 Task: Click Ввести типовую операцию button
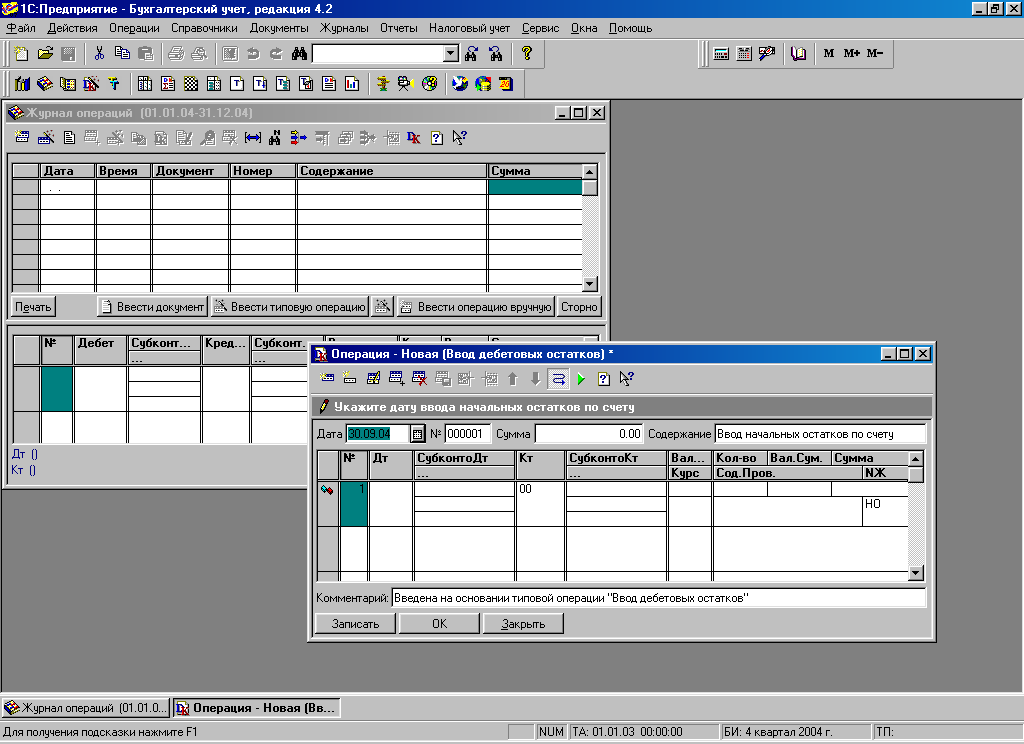(x=290, y=306)
